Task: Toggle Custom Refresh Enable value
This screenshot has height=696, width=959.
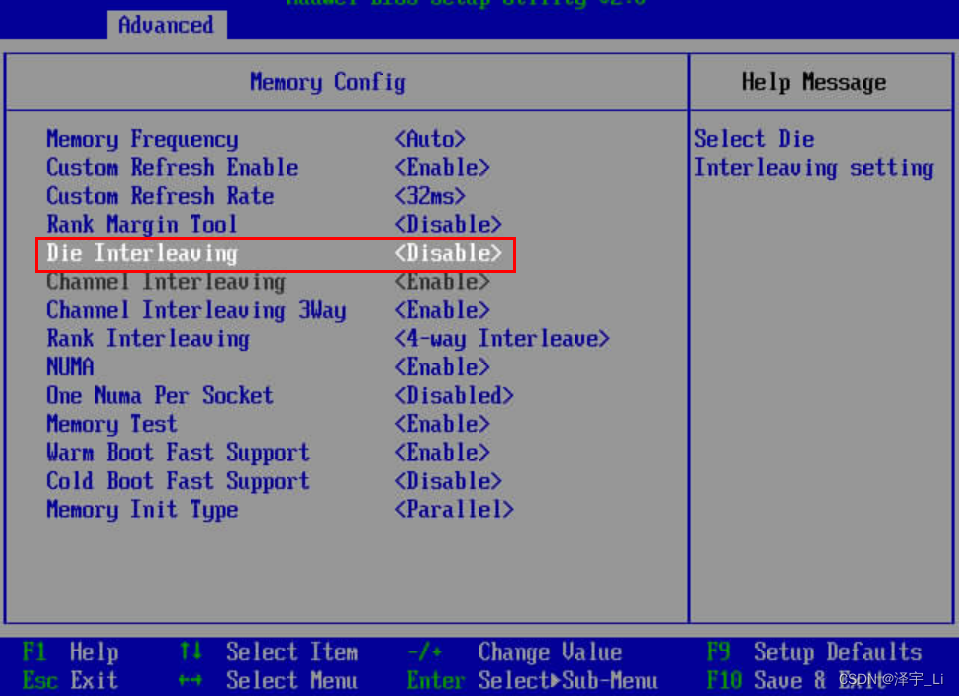Action: tap(442, 168)
